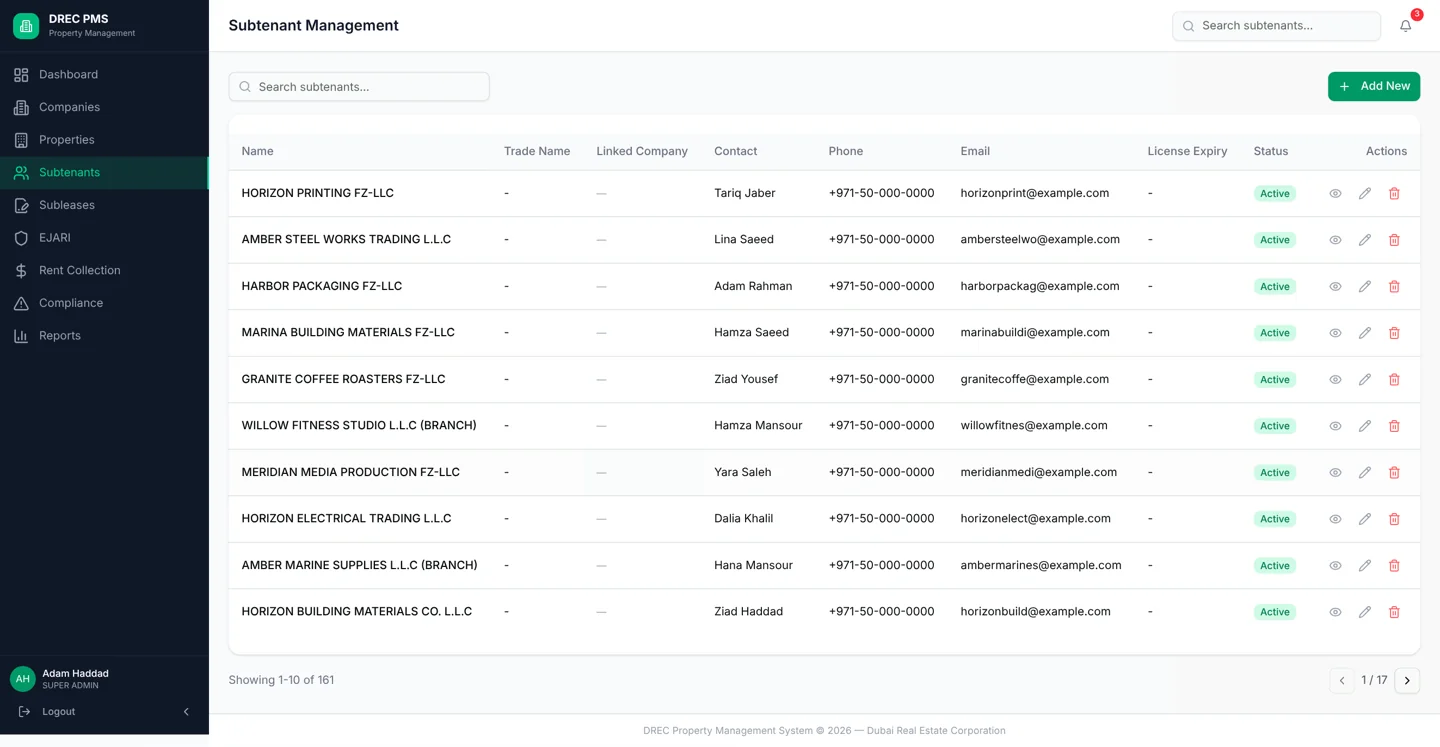Open notifications bell icon
The height and width of the screenshot is (747, 1440).
(1405, 26)
